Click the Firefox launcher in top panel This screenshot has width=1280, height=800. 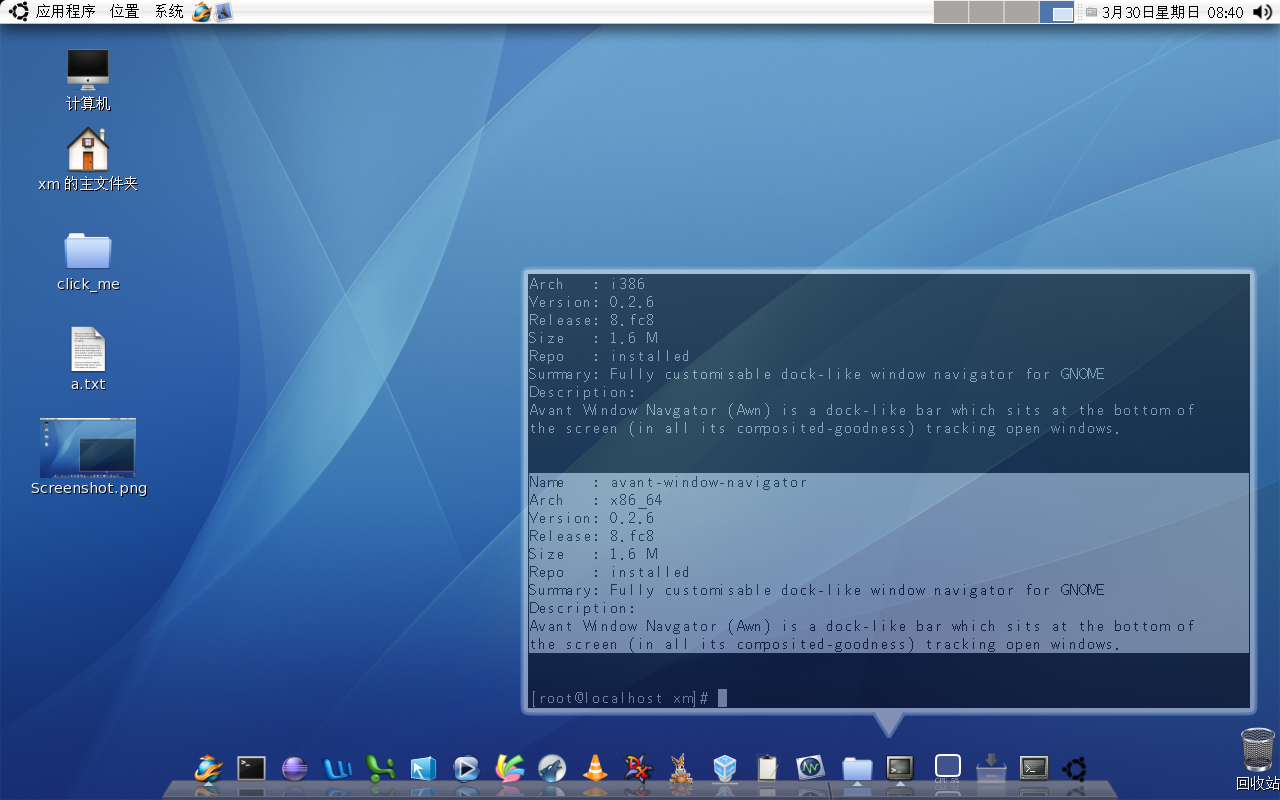202,12
